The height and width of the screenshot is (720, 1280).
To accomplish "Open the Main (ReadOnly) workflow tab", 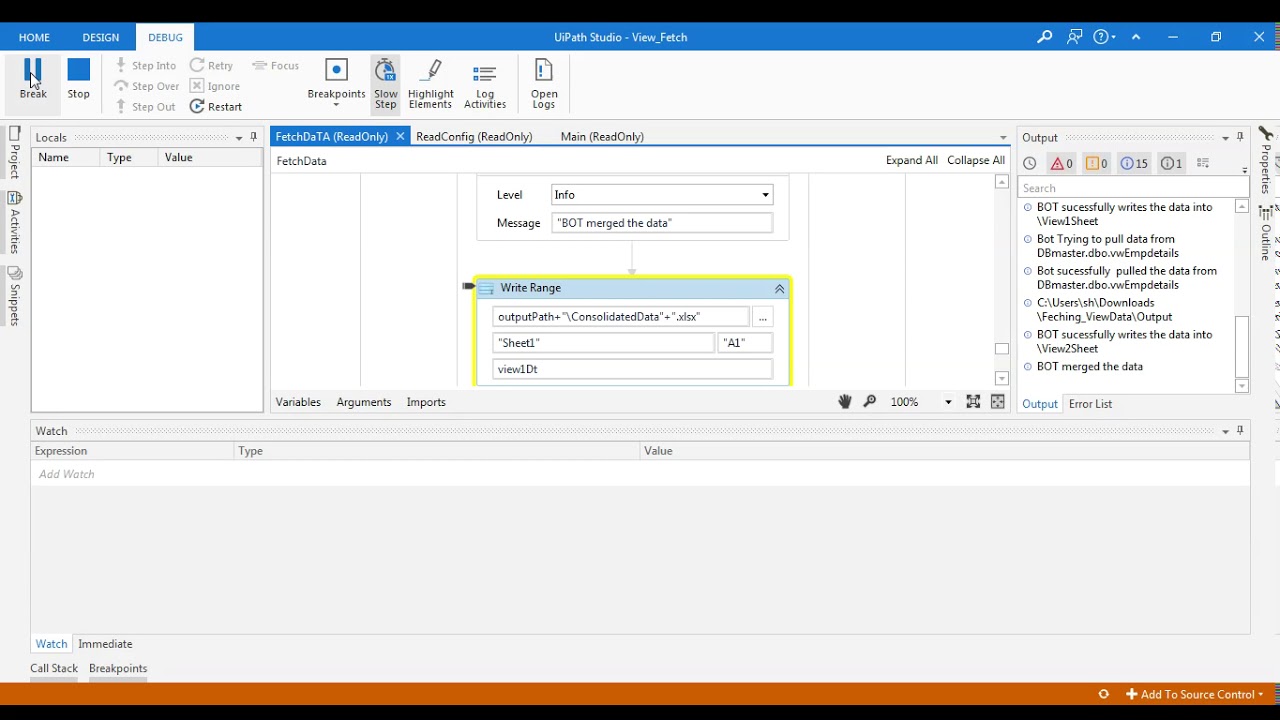I will tap(602, 137).
